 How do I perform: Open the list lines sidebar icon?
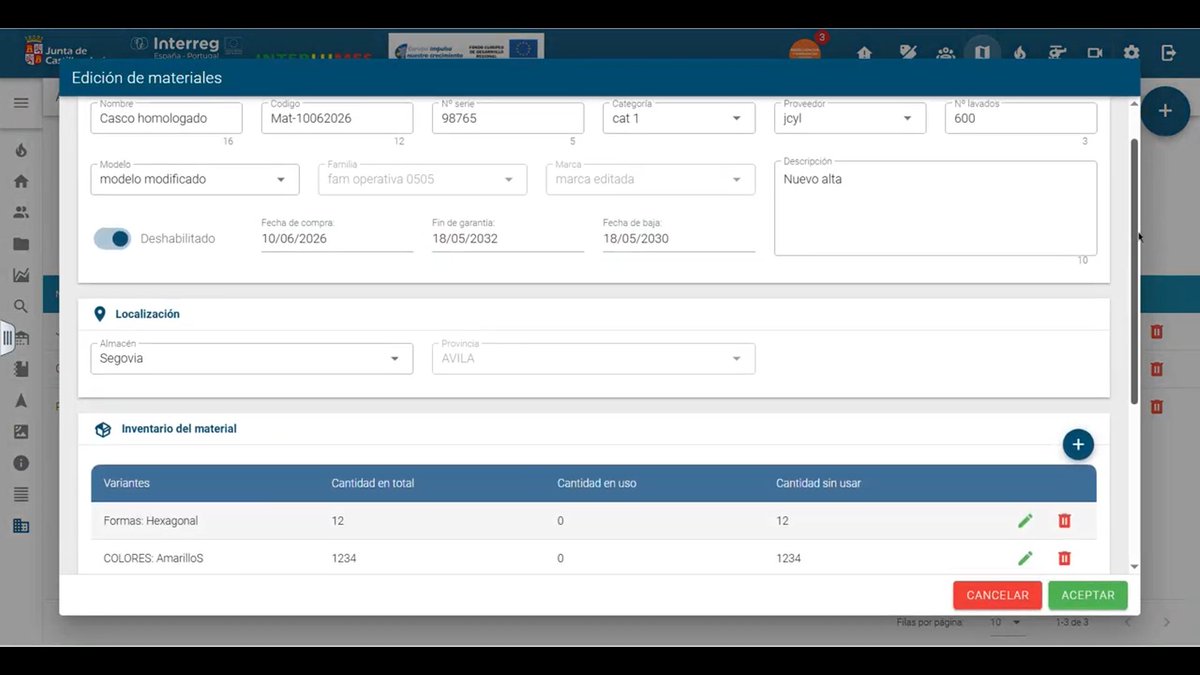(21, 494)
